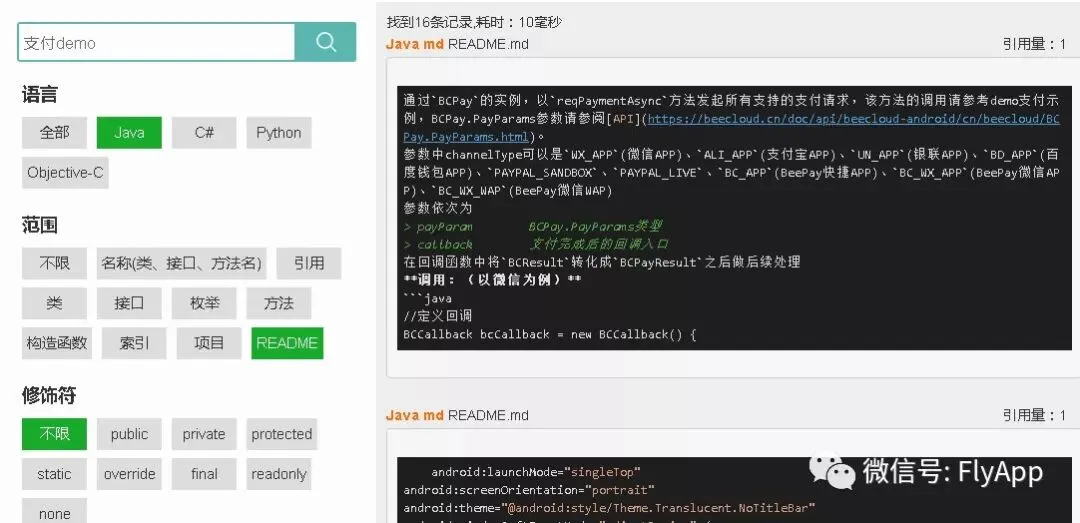Viewport: 1080px width, 523px height.
Task: Pick the protected modifier filter
Action: tap(282, 434)
